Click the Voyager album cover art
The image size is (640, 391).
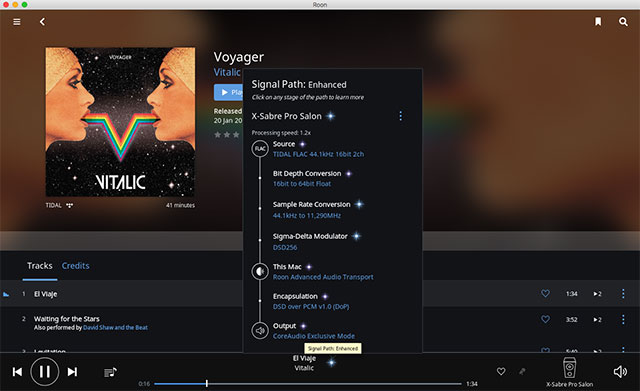(120, 122)
